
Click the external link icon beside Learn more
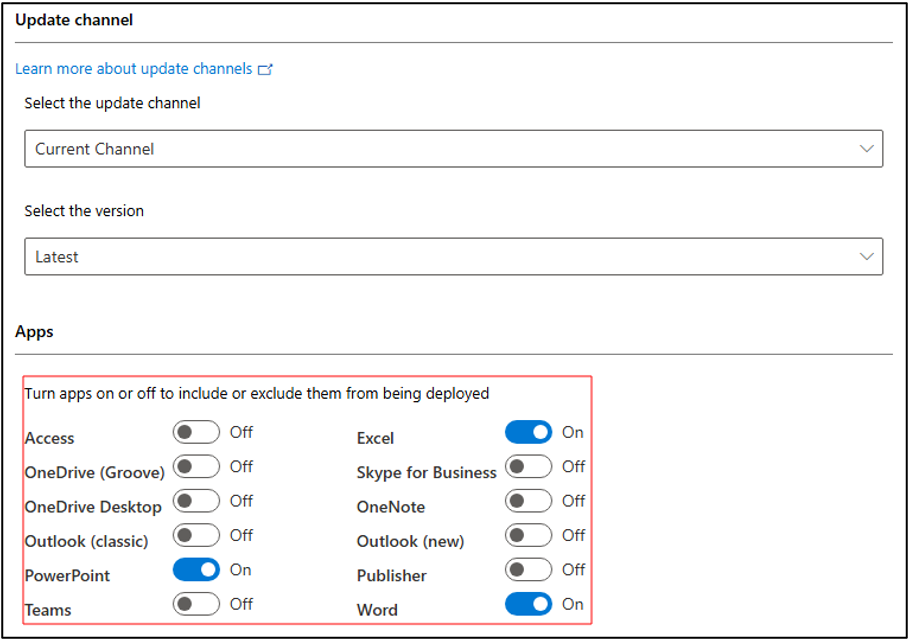coord(265,69)
